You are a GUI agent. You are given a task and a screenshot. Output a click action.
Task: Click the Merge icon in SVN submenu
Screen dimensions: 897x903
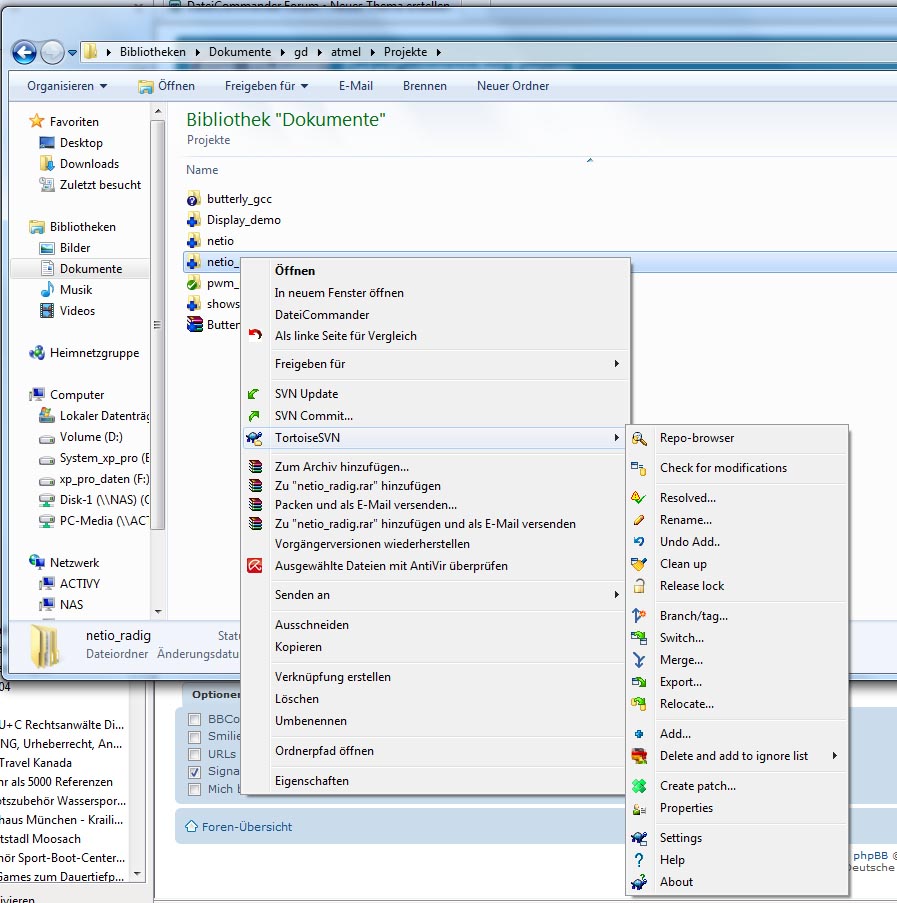tap(639, 660)
